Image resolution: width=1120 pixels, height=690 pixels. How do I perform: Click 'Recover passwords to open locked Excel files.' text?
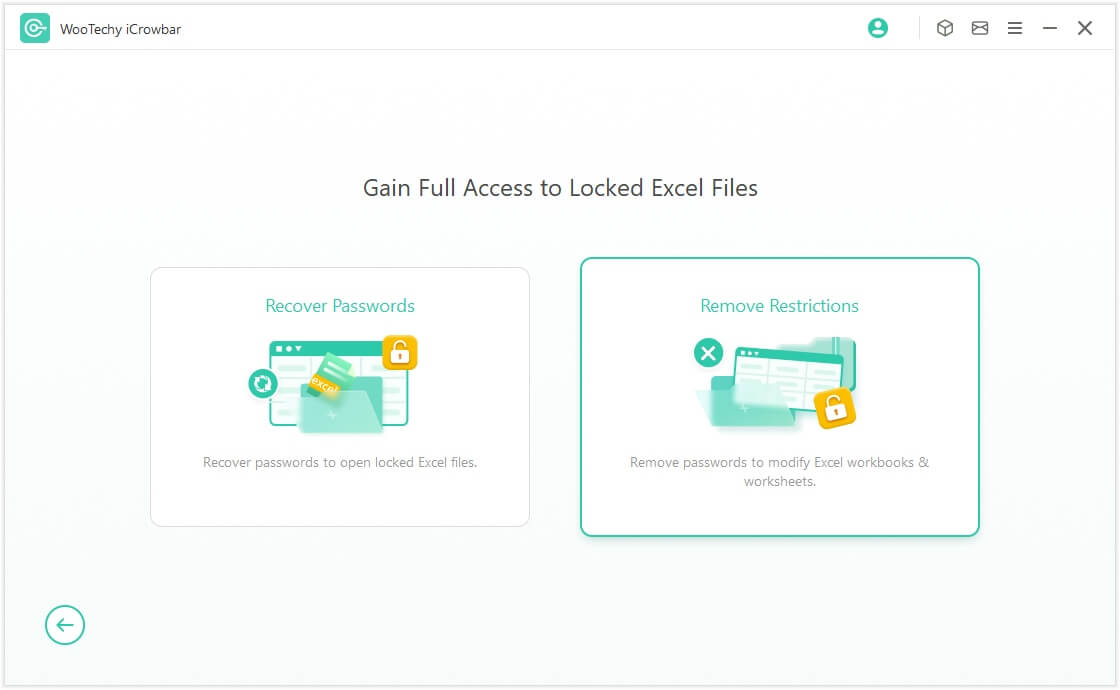click(340, 462)
